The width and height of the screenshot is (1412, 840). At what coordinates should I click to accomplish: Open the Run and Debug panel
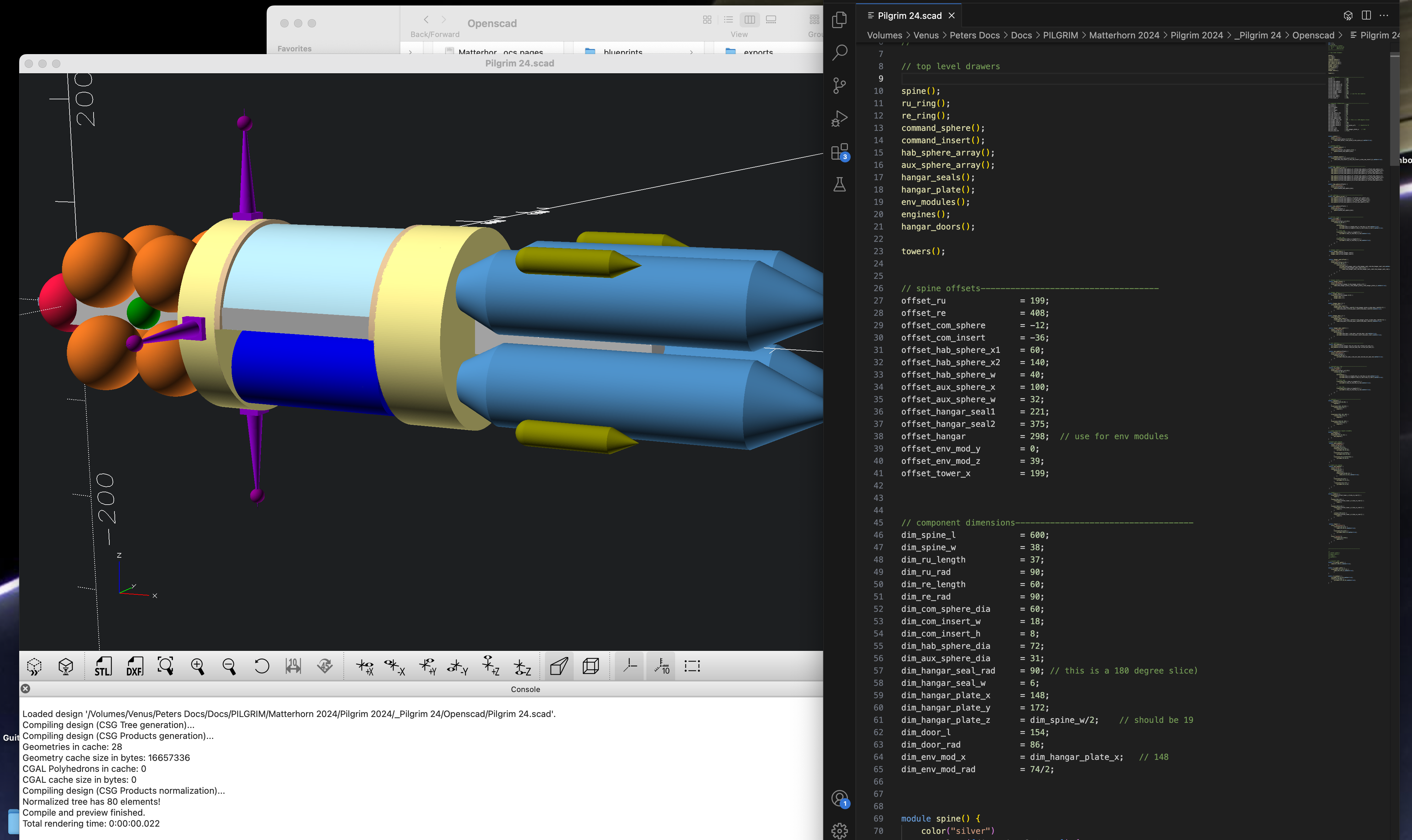pyautogui.click(x=839, y=118)
